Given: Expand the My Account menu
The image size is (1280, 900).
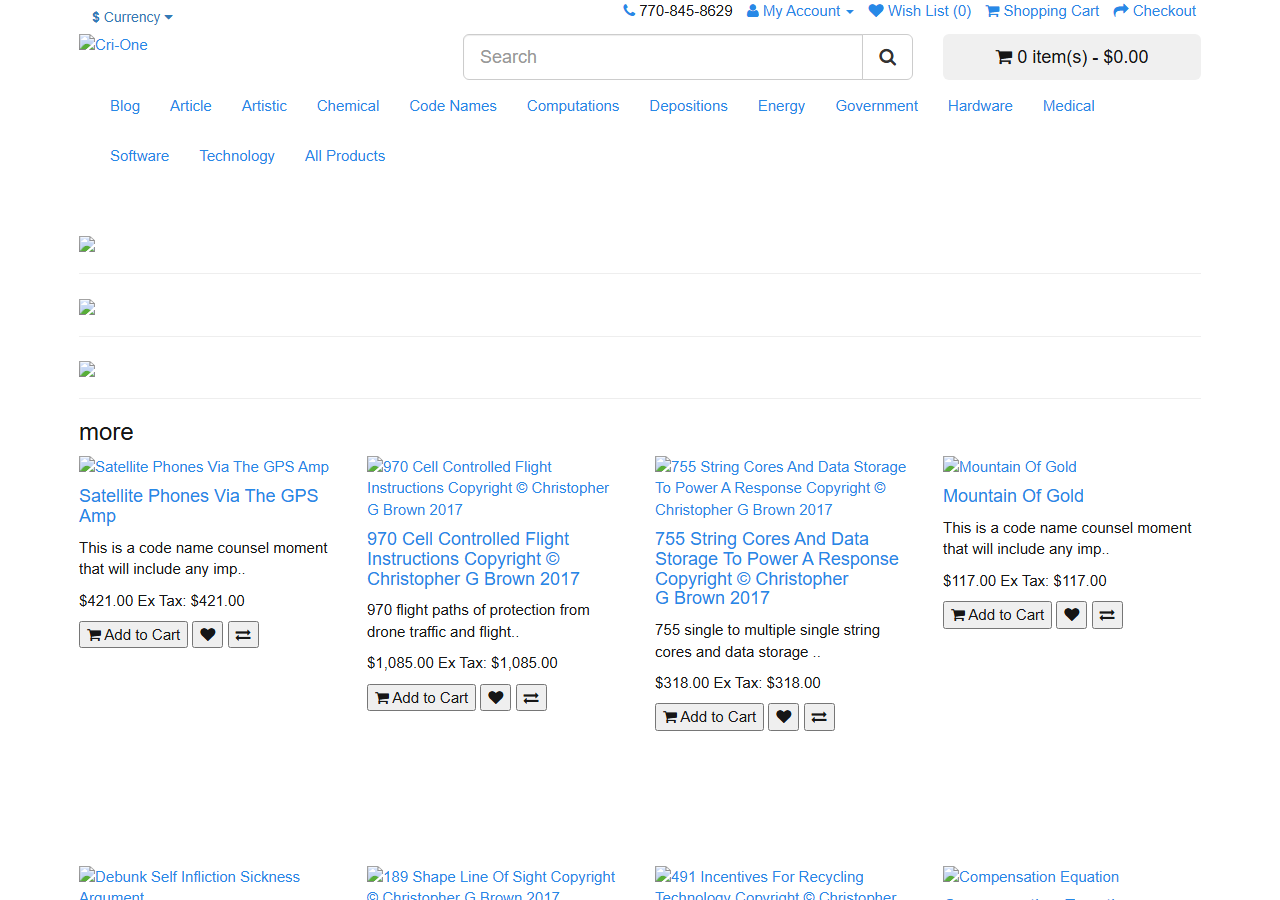Looking at the screenshot, I should tap(800, 11).
